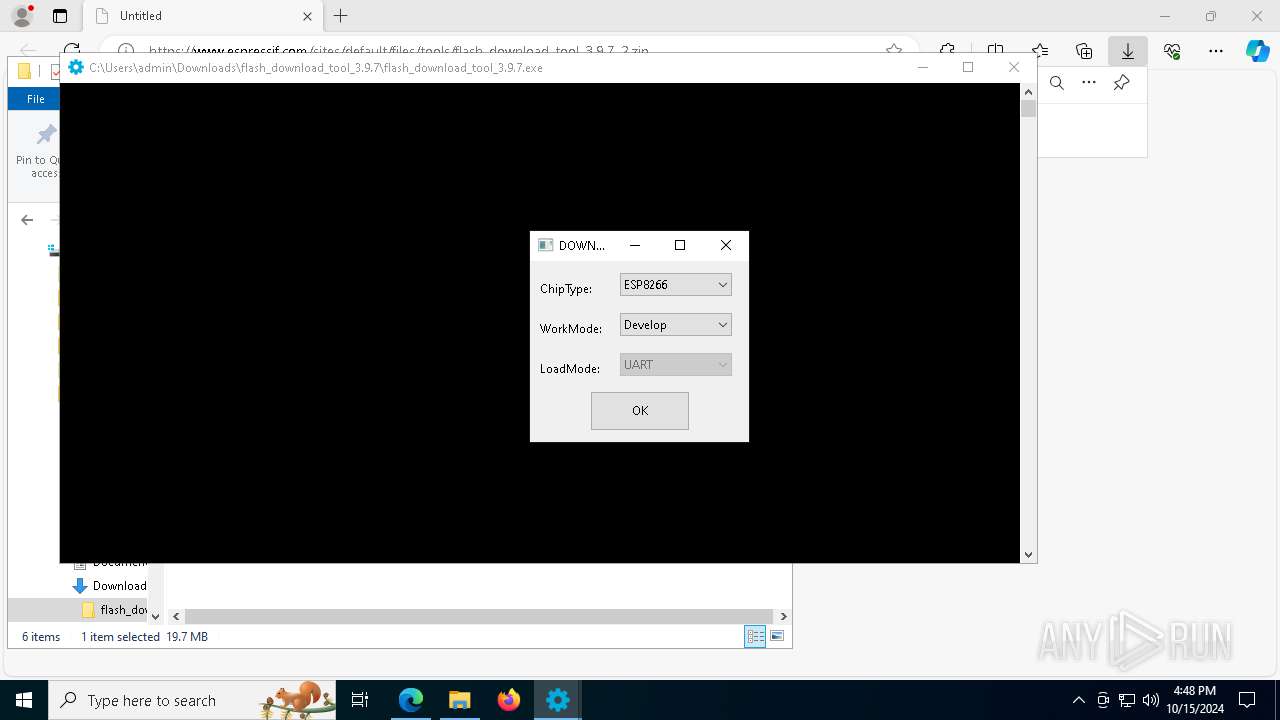This screenshot has height=720, width=1280.
Task: Open Edge tab actions menu icon
Action: [x=60, y=16]
